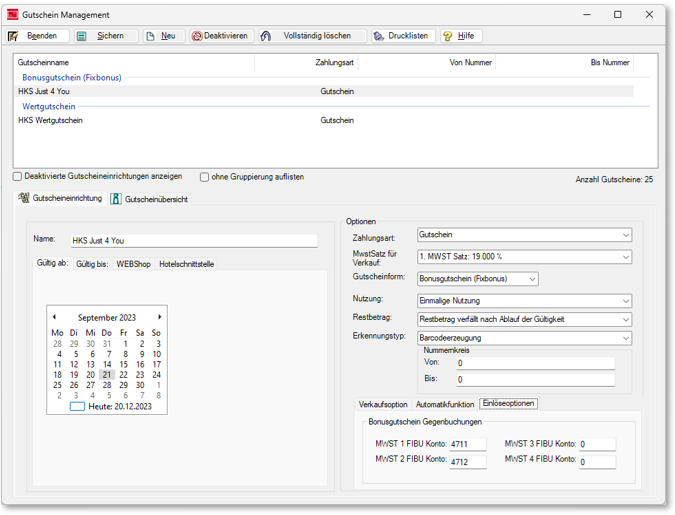Open the Verkaufsoption tab
675x515 pixels.
tap(383, 404)
